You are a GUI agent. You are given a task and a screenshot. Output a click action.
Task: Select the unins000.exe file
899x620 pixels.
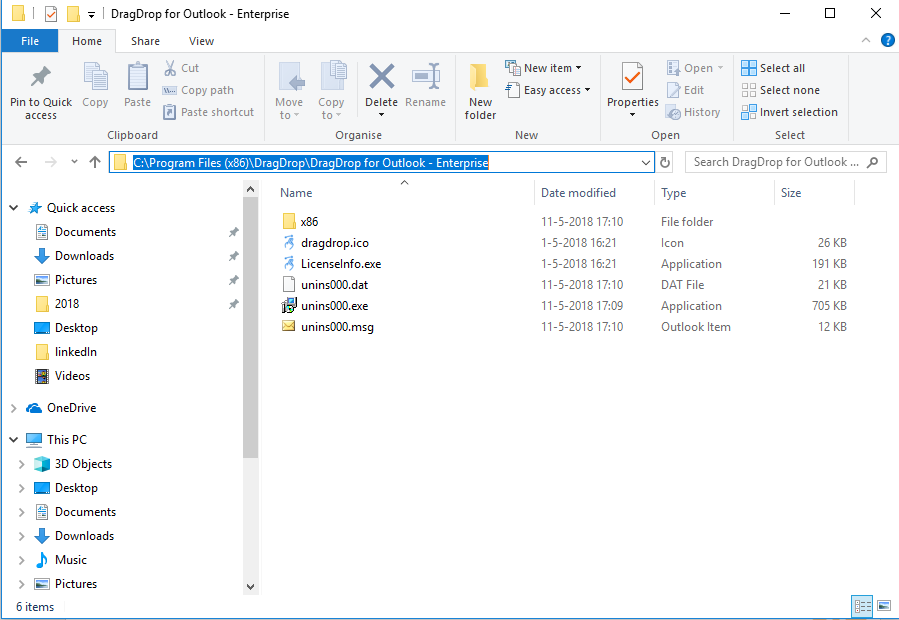[334, 306]
